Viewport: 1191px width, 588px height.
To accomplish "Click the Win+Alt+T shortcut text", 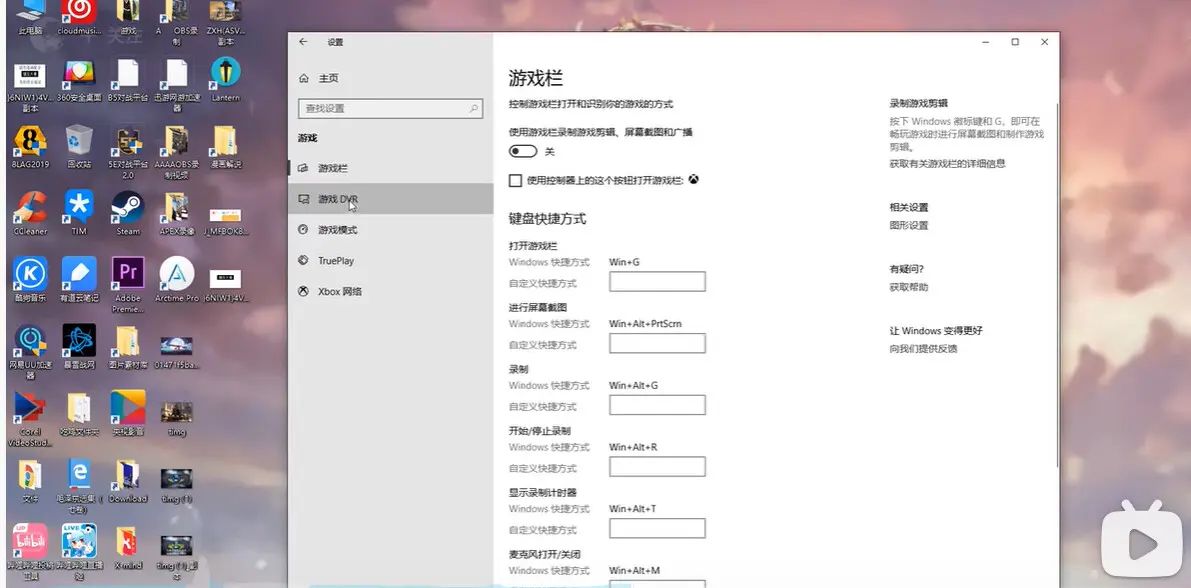I will [x=633, y=509].
